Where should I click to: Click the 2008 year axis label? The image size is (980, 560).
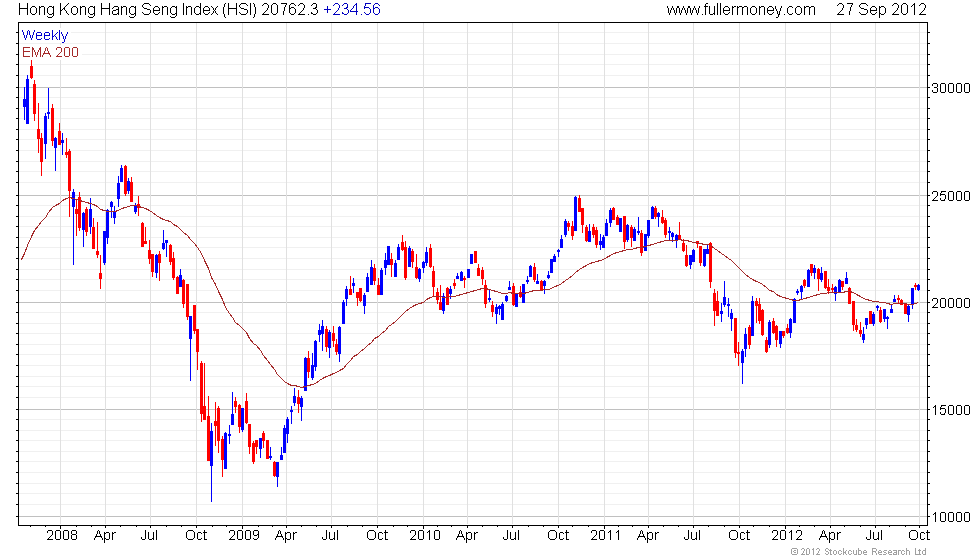tap(62, 536)
